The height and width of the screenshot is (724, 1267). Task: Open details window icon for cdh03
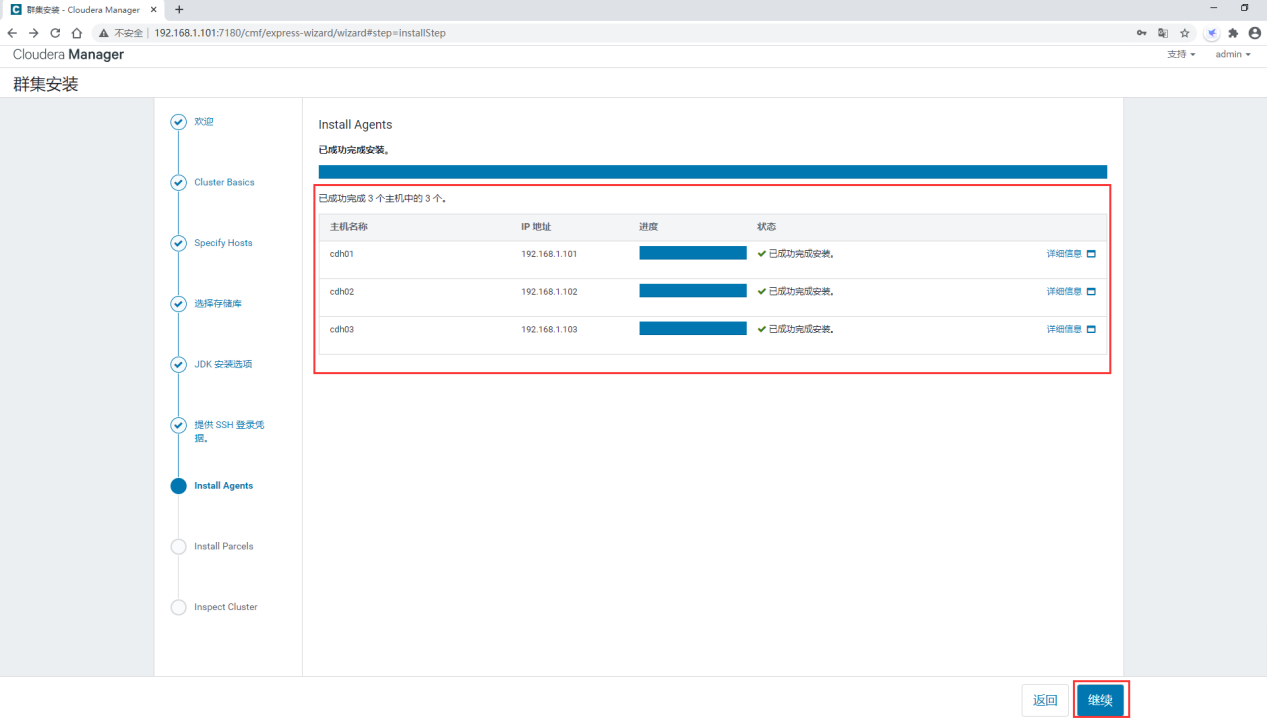[x=1091, y=329]
